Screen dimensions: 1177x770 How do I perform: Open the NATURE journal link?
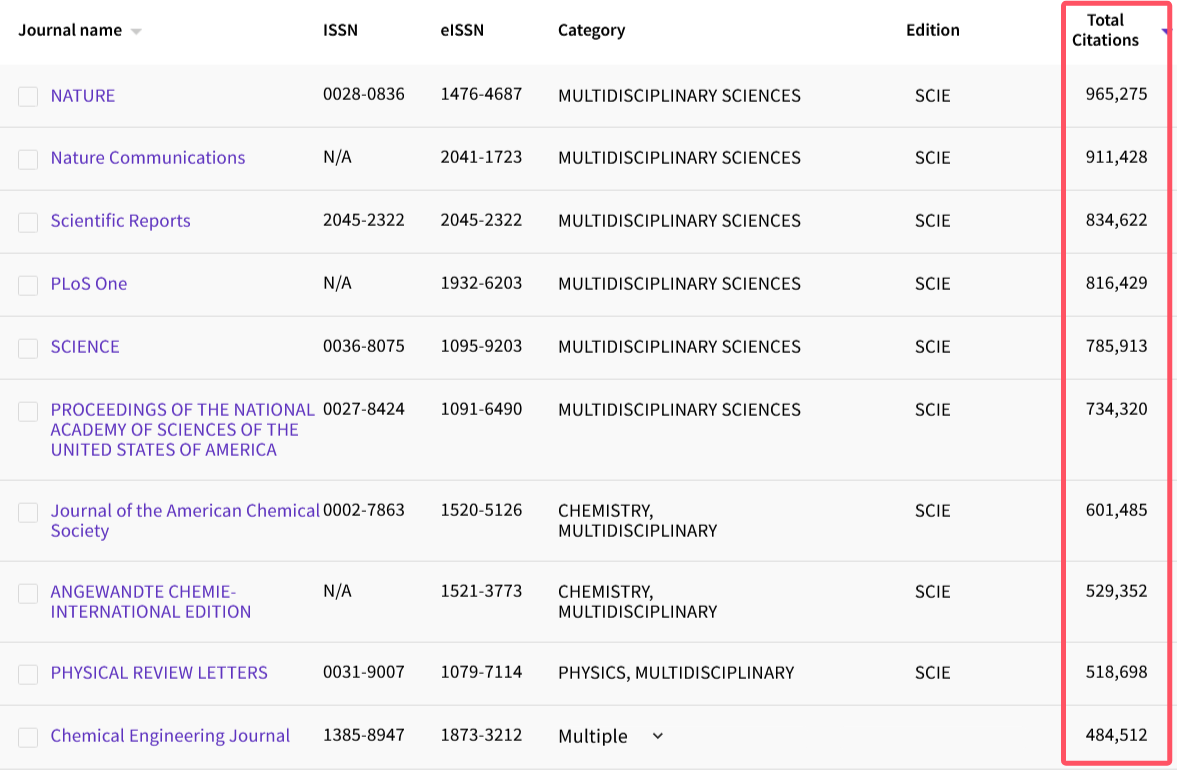tap(83, 96)
